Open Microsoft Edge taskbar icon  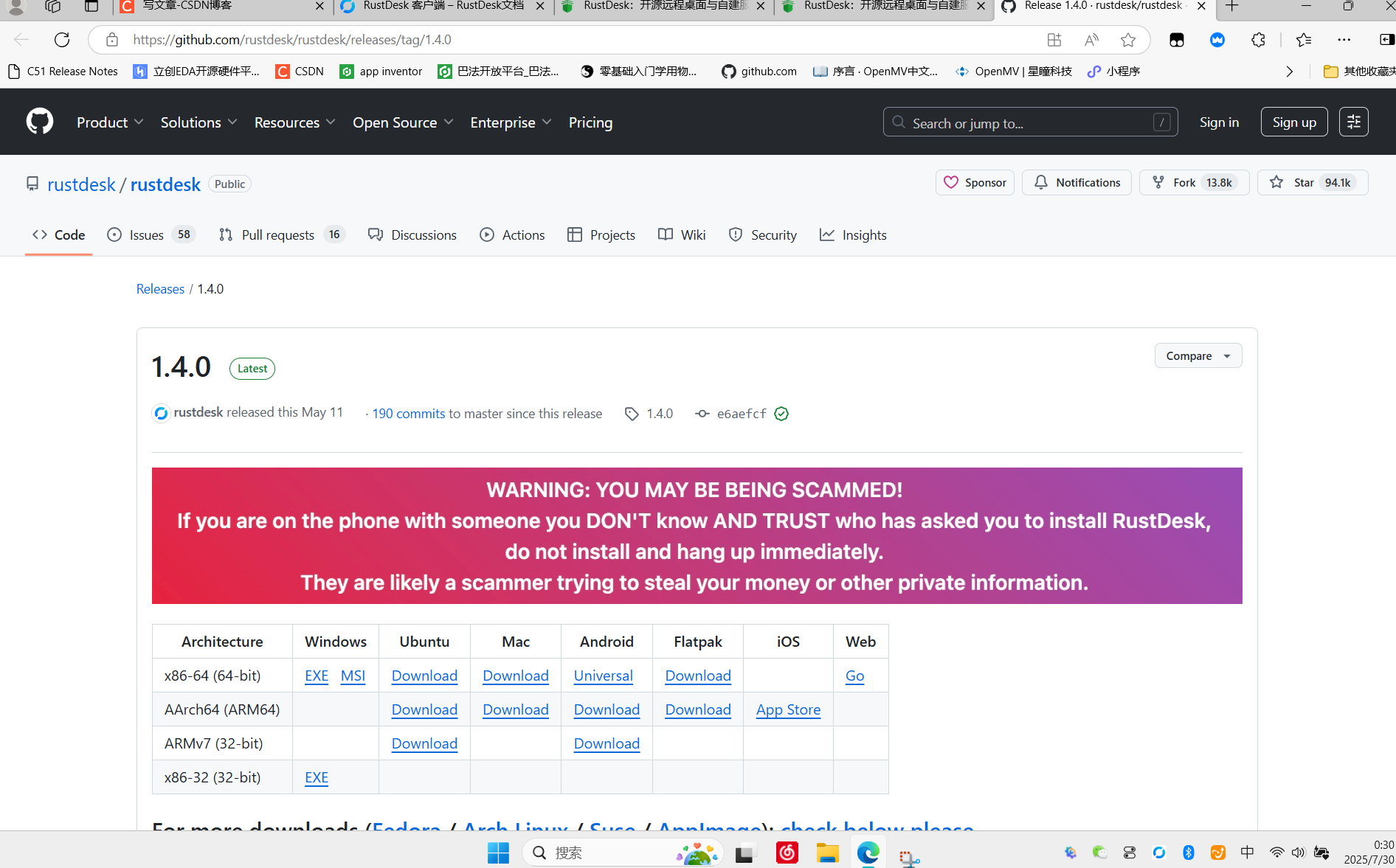pyautogui.click(x=868, y=853)
